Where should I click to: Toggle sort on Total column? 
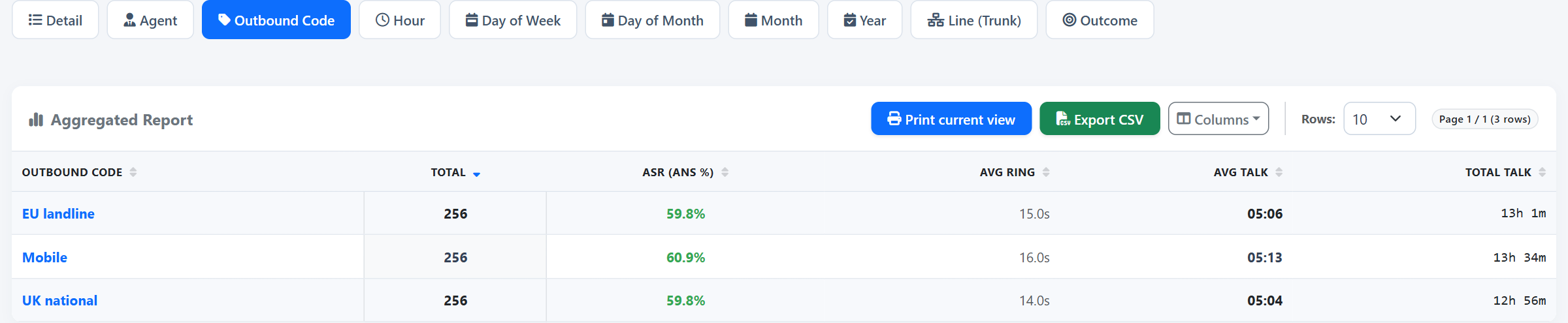455,172
